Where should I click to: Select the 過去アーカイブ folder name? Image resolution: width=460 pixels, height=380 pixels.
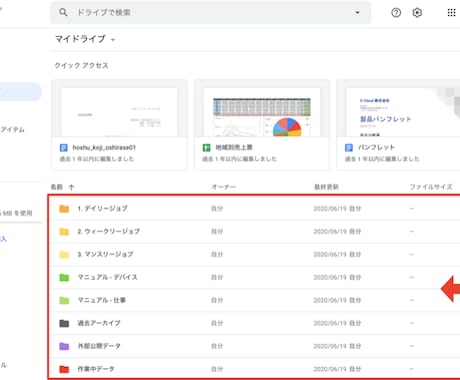(99, 323)
